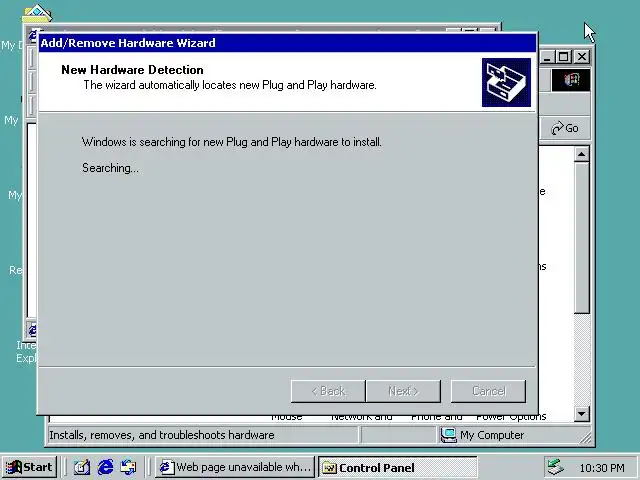The height and width of the screenshot is (480, 640).
Task: Click the Control Panel taskbar button
Action: pyautogui.click(x=398, y=467)
